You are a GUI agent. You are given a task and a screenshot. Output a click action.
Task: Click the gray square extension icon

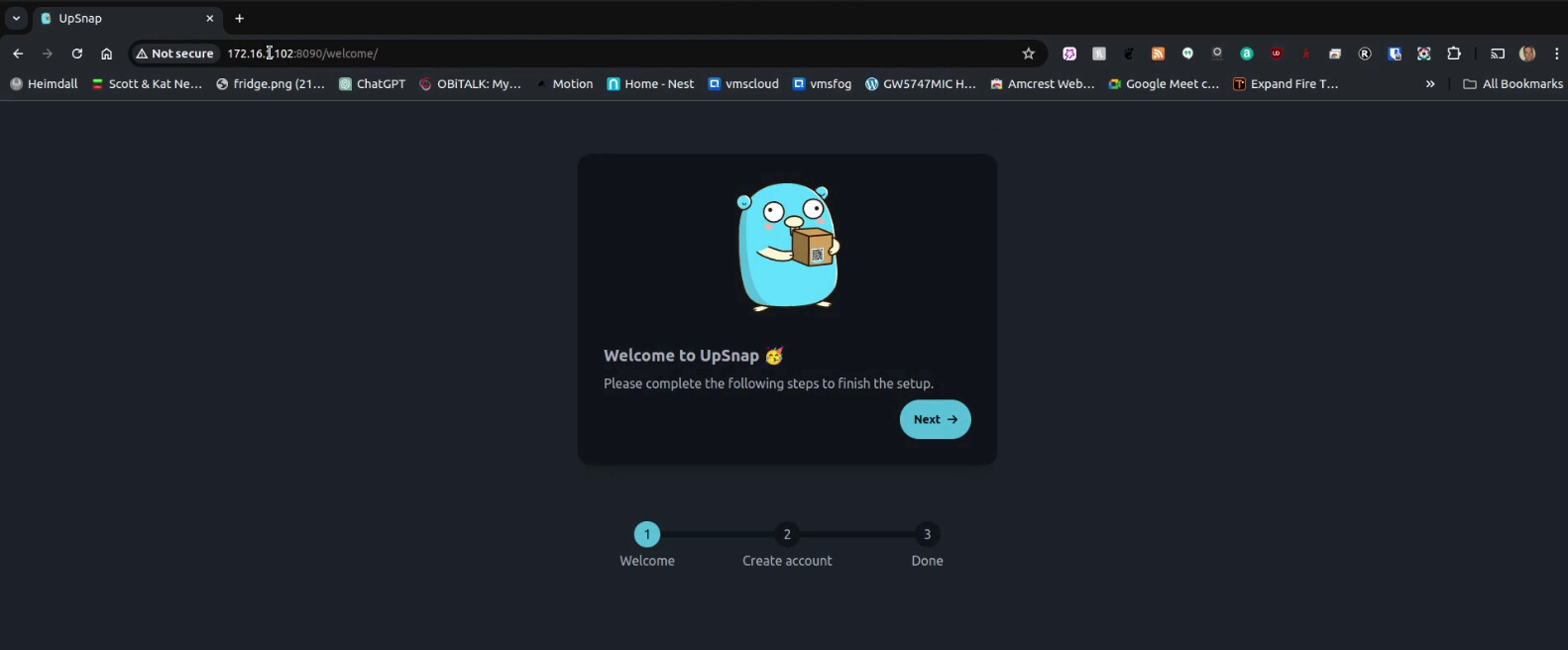tap(1099, 54)
